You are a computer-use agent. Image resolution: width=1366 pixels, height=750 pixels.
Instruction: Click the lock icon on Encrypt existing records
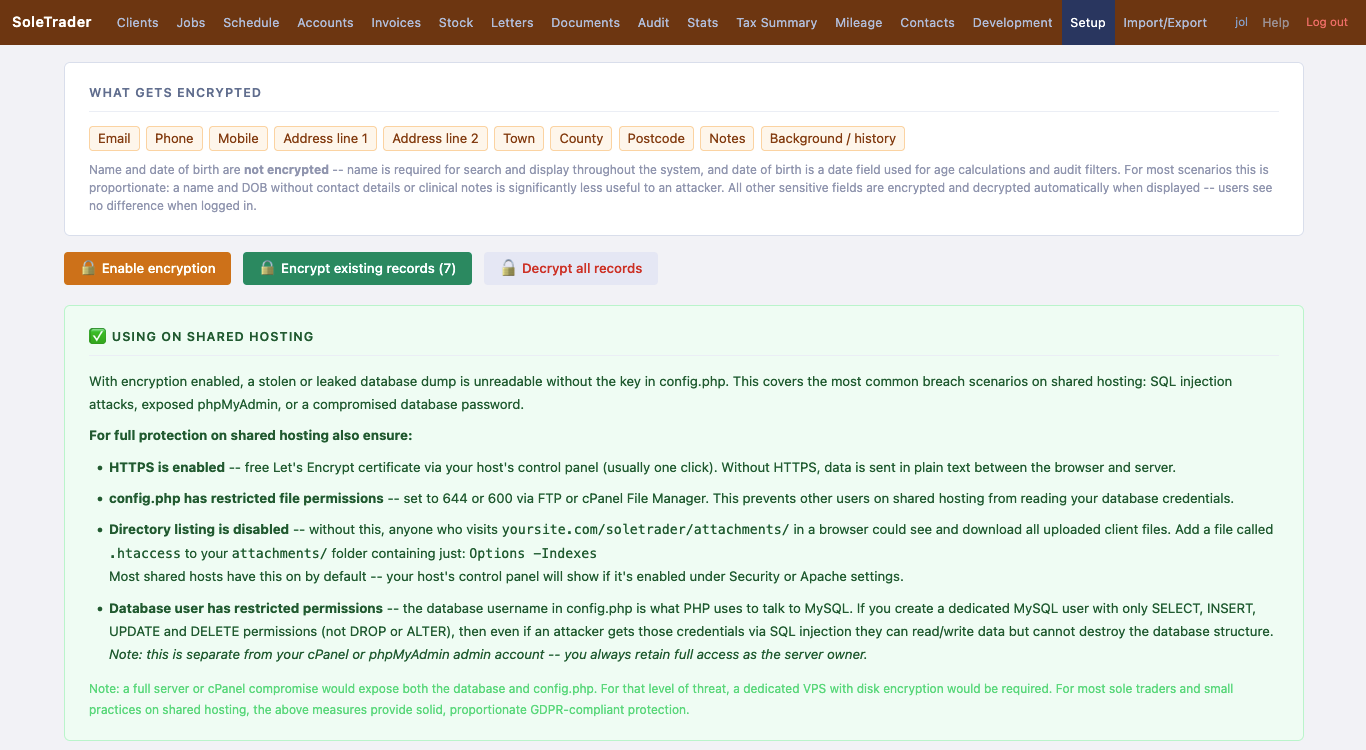point(267,268)
